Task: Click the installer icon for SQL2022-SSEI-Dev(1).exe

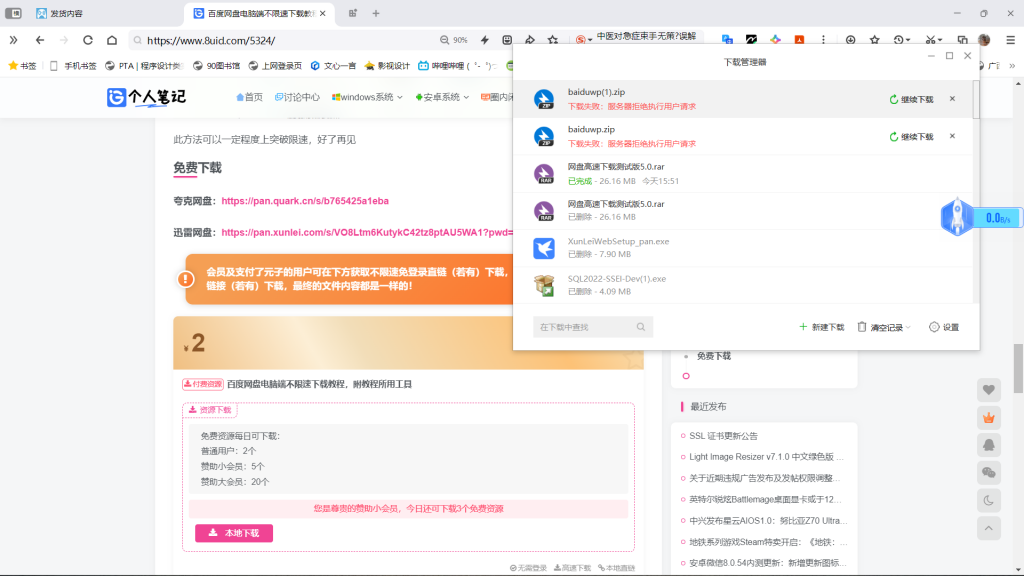Action: 544,285
